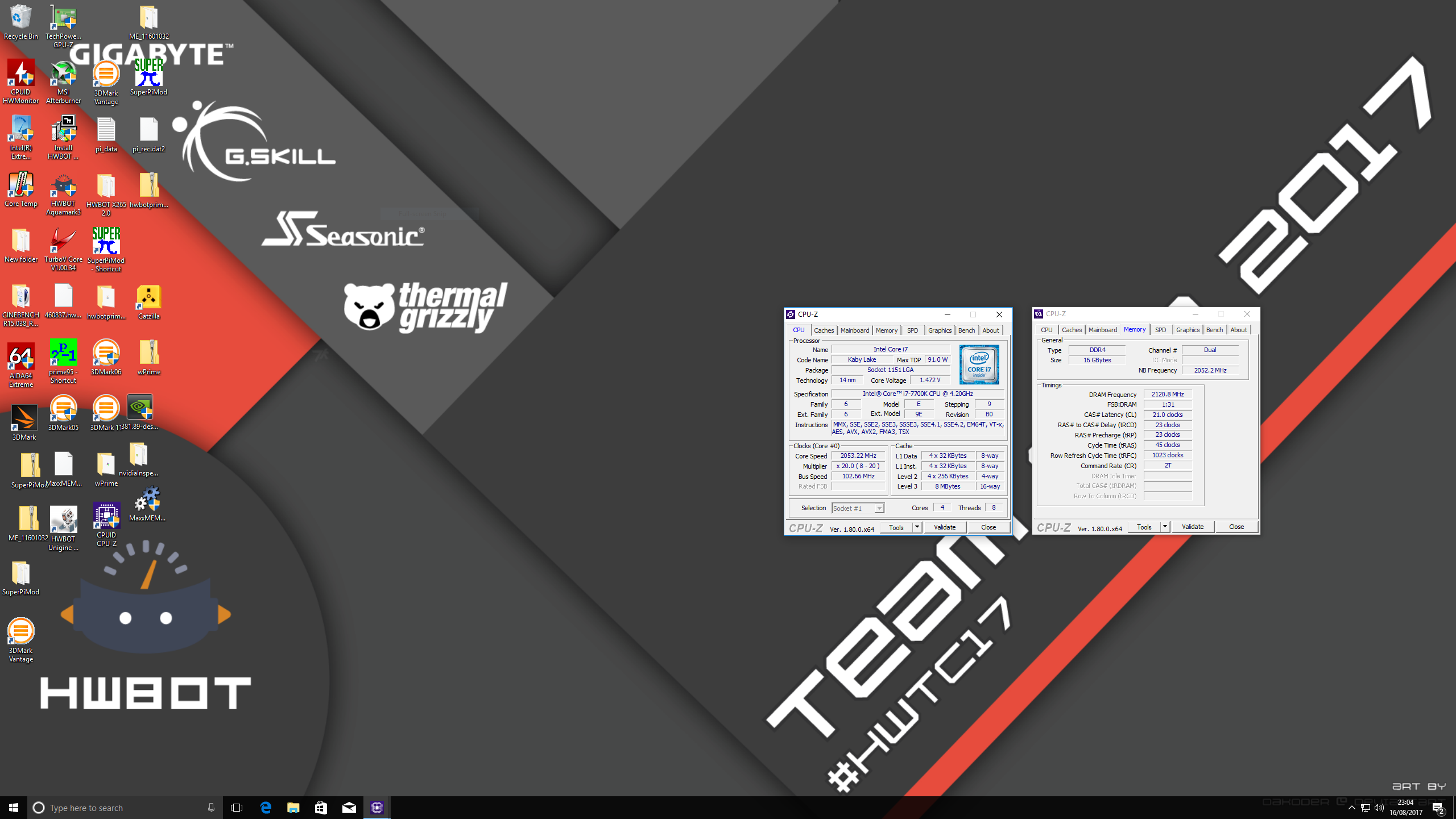Switch to CPU tab in right CPU-Z window
Image resolution: width=1456 pixels, height=819 pixels.
pyautogui.click(x=1046, y=330)
